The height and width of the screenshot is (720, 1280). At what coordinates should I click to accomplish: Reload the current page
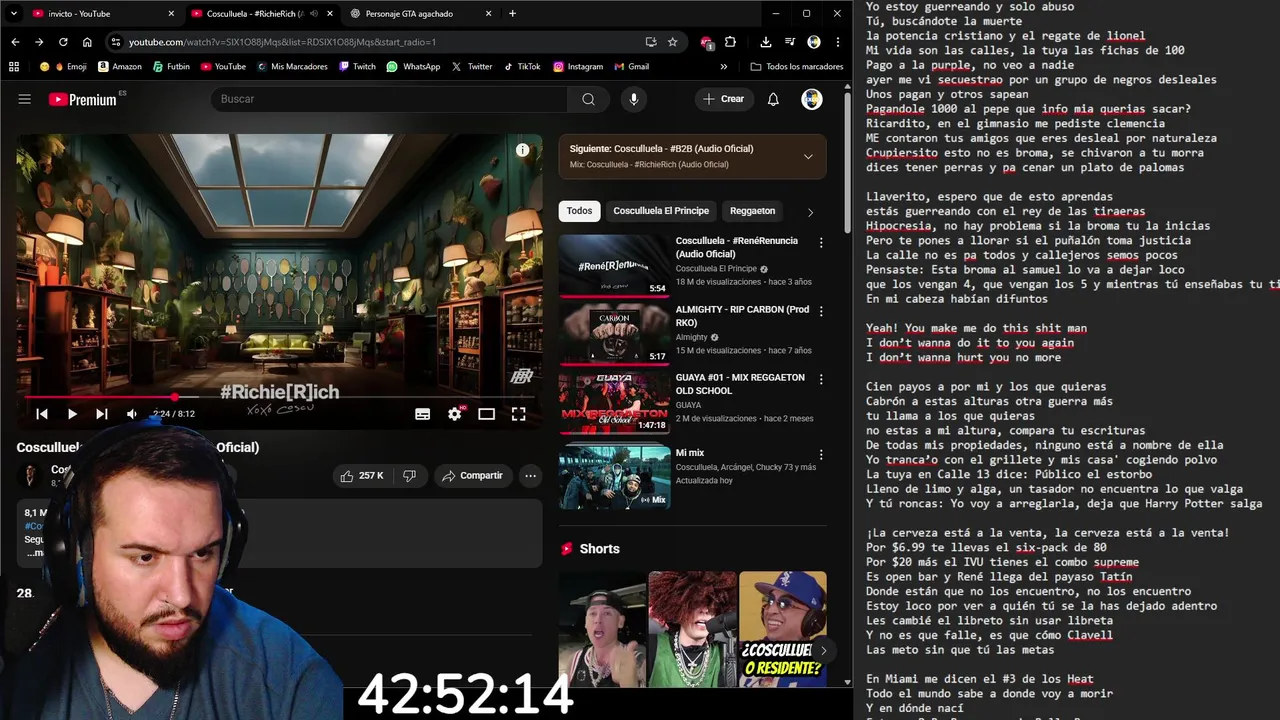(x=63, y=42)
